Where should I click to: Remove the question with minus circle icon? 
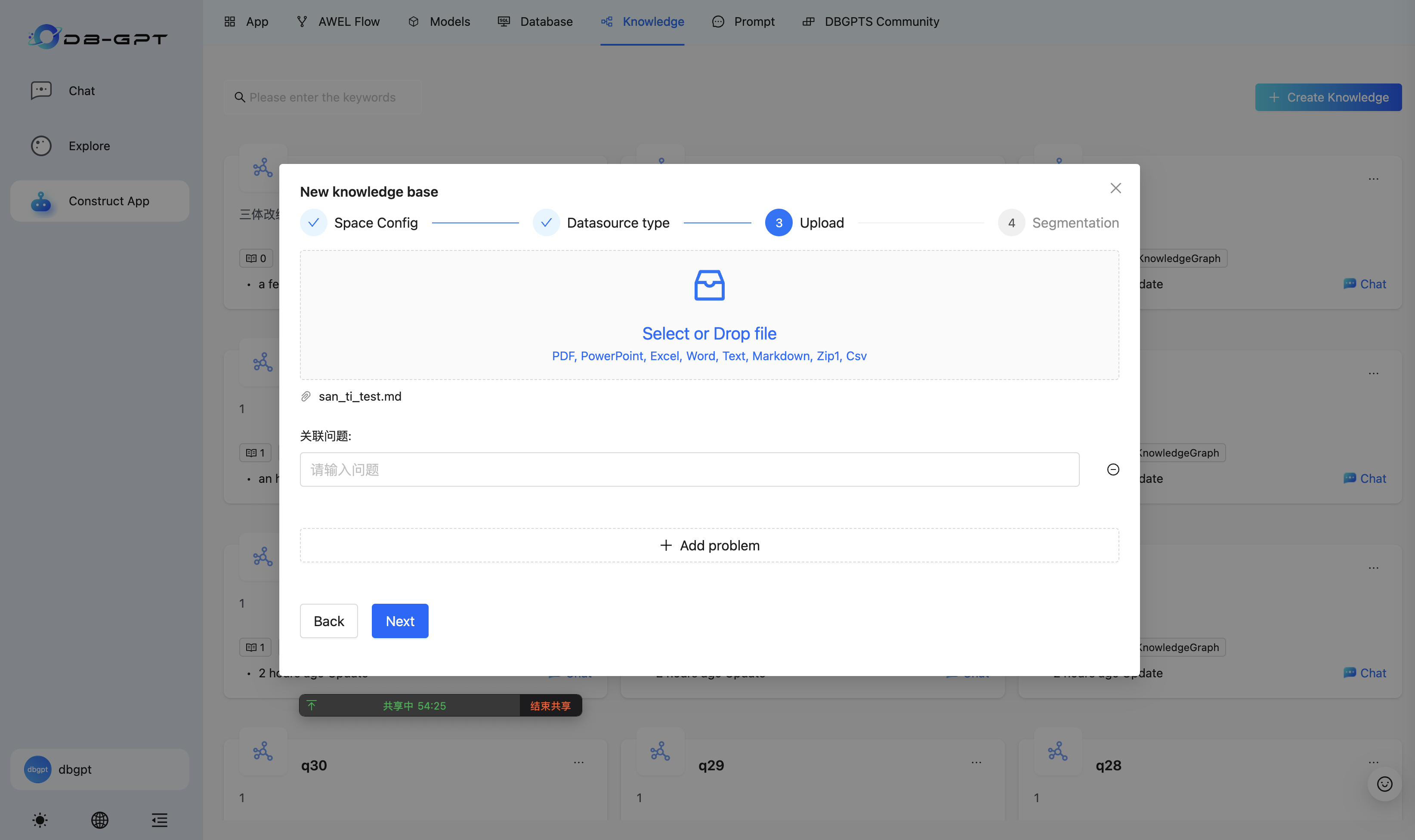click(1113, 469)
